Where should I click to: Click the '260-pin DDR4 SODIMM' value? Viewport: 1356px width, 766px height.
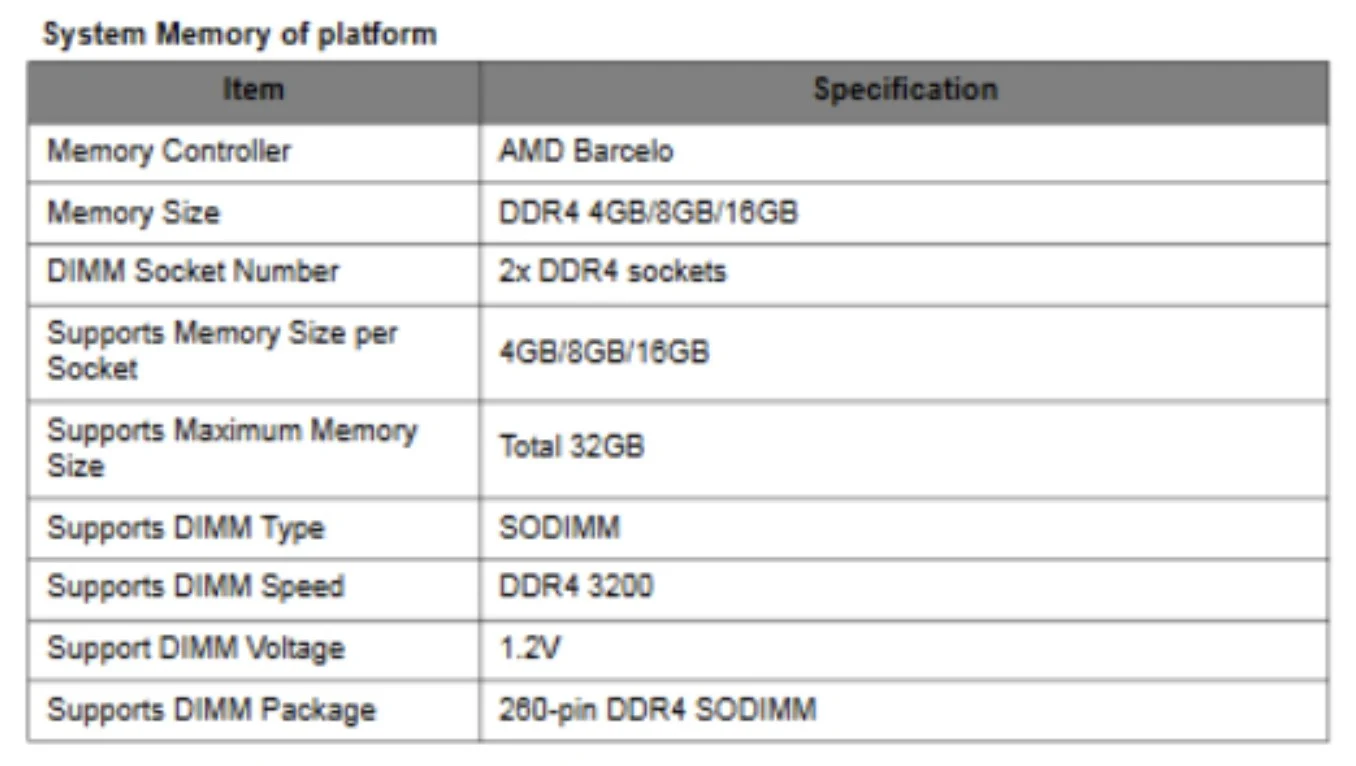point(657,710)
